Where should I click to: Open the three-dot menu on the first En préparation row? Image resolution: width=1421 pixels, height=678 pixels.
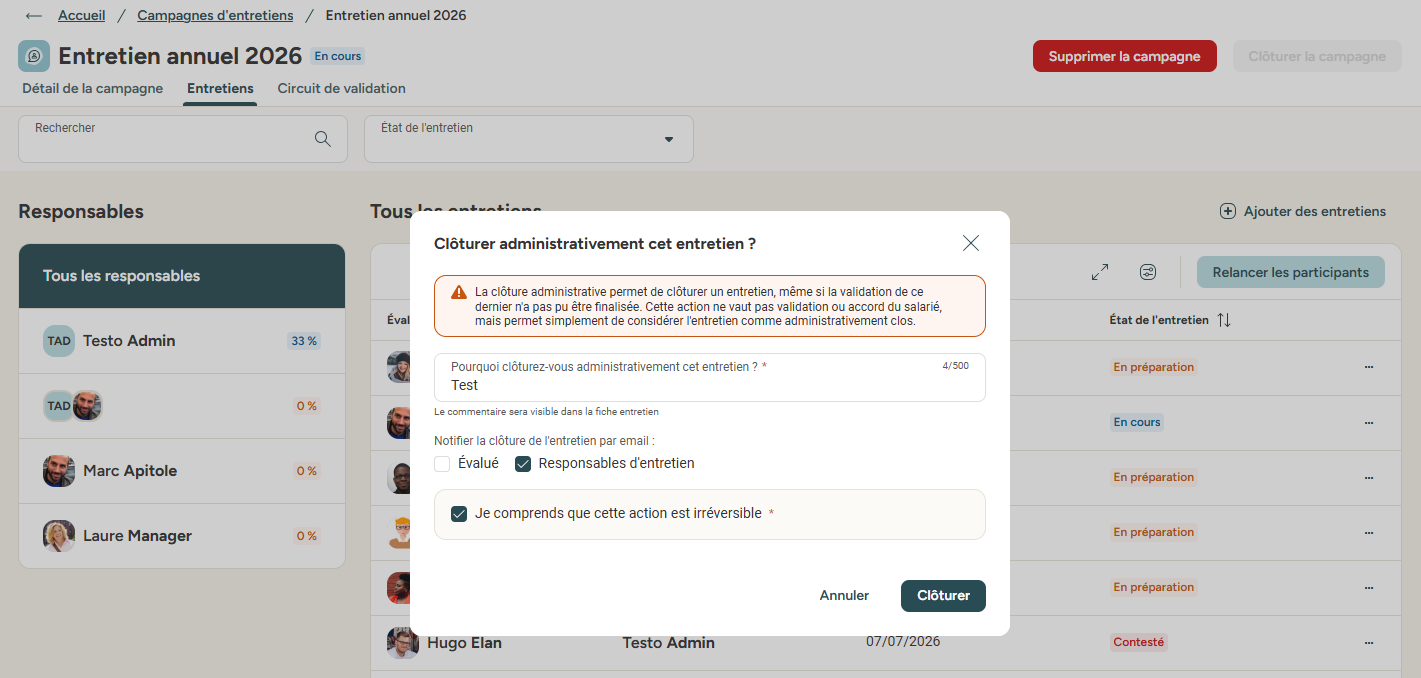click(1369, 367)
